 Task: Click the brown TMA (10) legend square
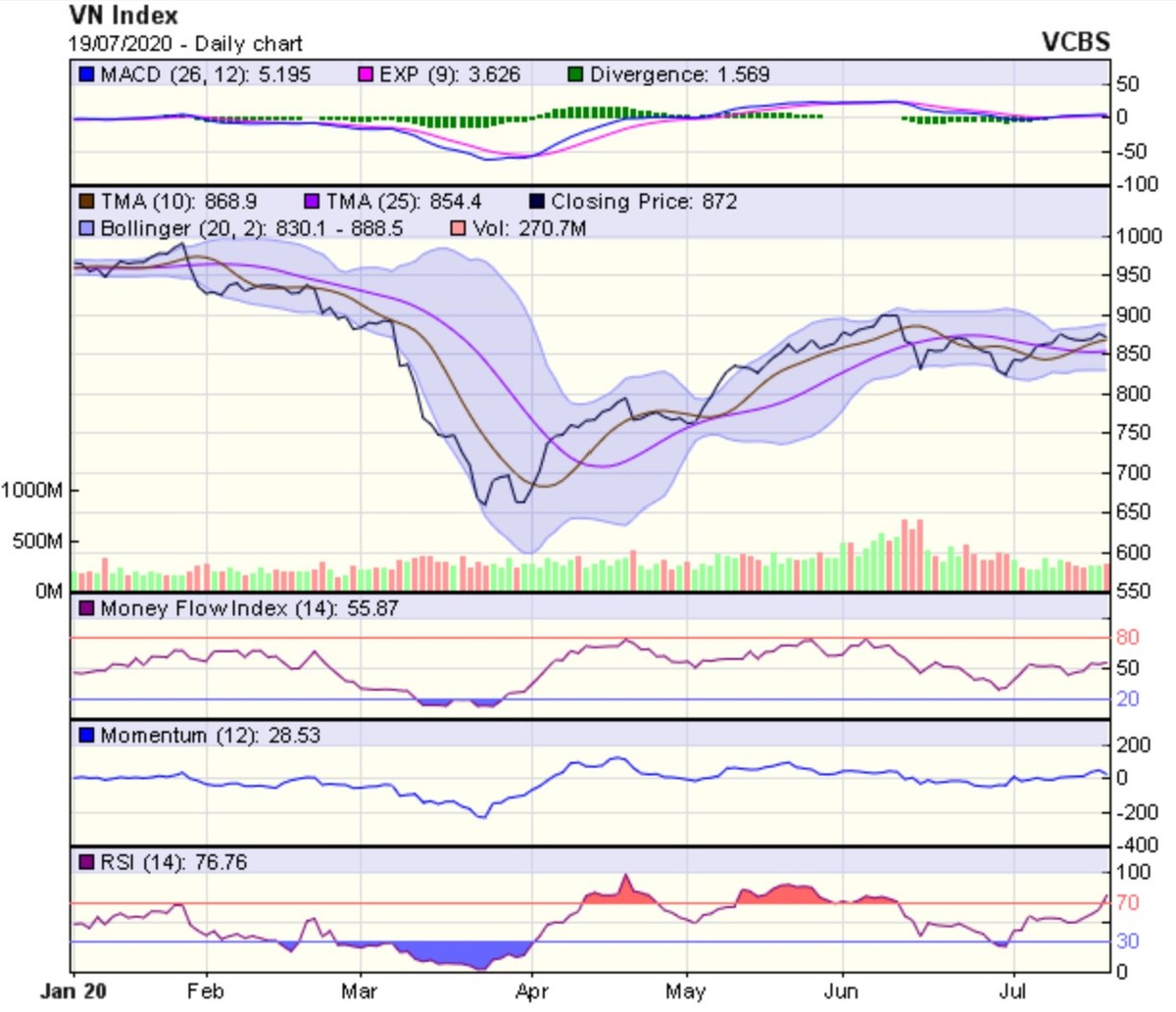[86, 202]
